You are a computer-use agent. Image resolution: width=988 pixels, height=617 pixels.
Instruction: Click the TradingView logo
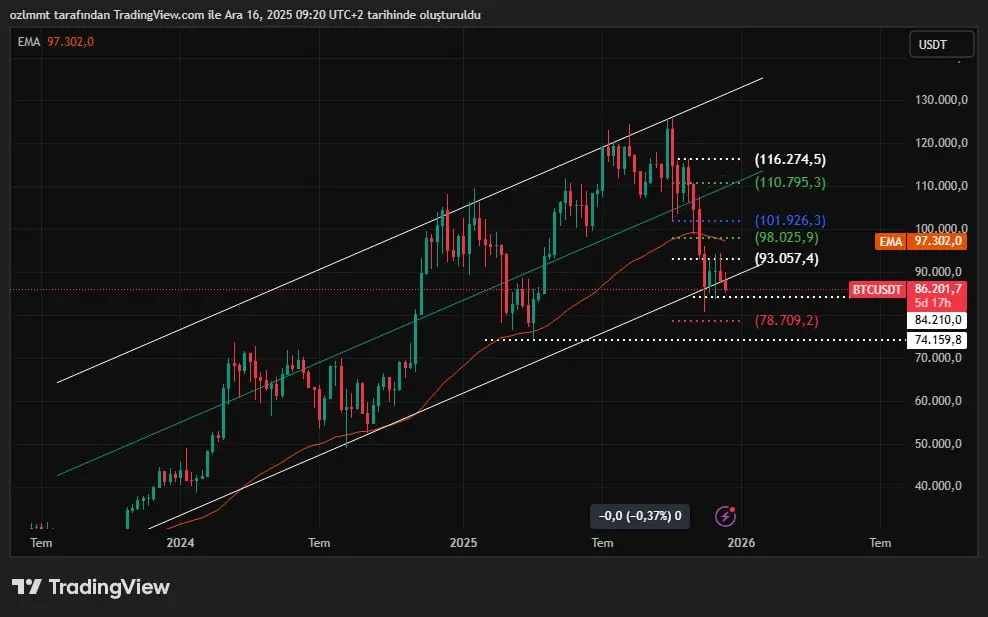point(91,587)
